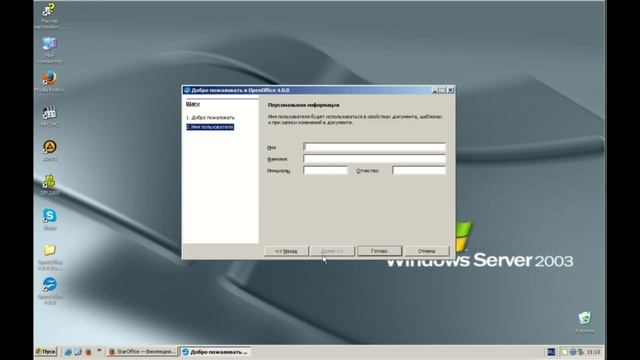Screen dimensions: 640x360
Task: Focus the Отчество (patronymic) input field
Action: click(419, 171)
